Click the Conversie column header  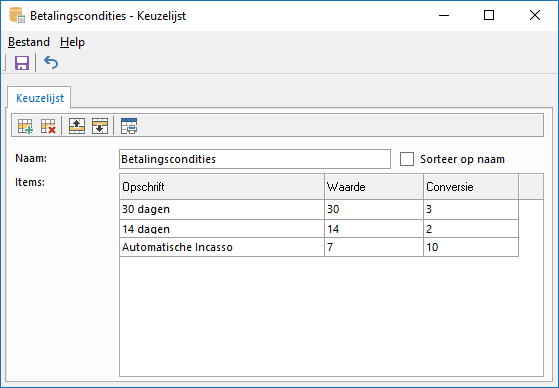click(471, 187)
